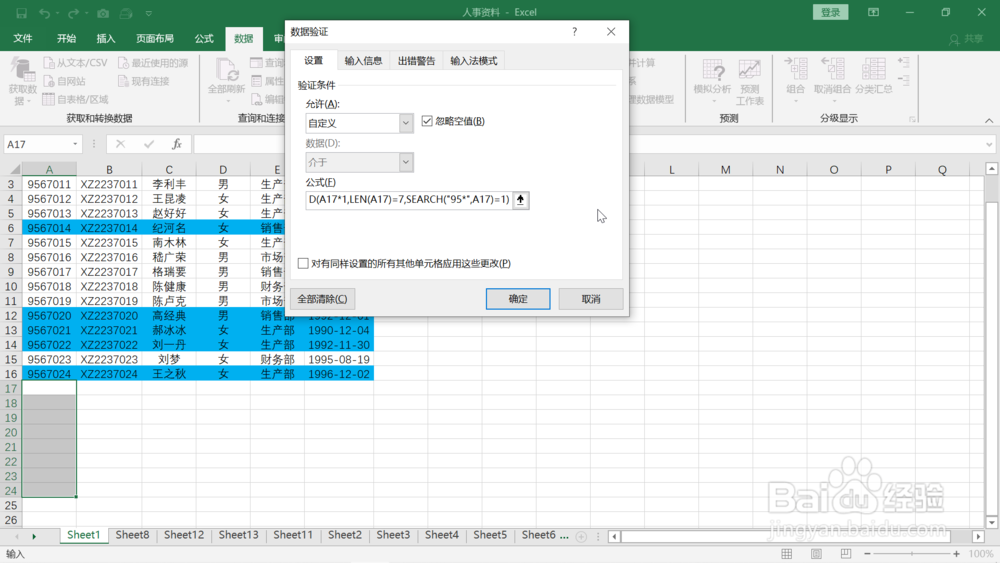Screen dimensions: 1000x563
Task: Click From Table/Range (自表格/区域)
Action: pos(75,99)
